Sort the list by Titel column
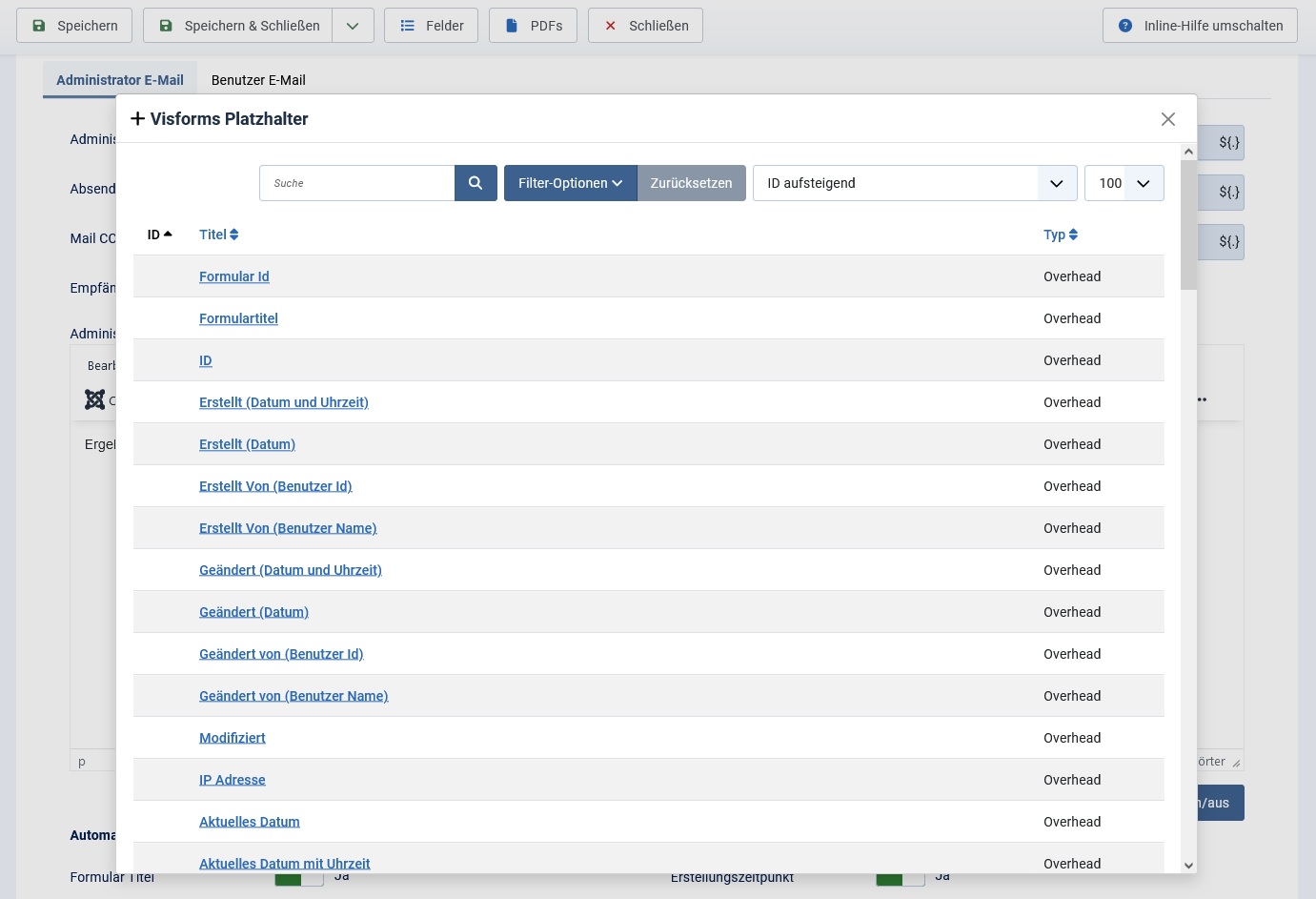This screenshot has height=899, width=1316. click(218, 235)
